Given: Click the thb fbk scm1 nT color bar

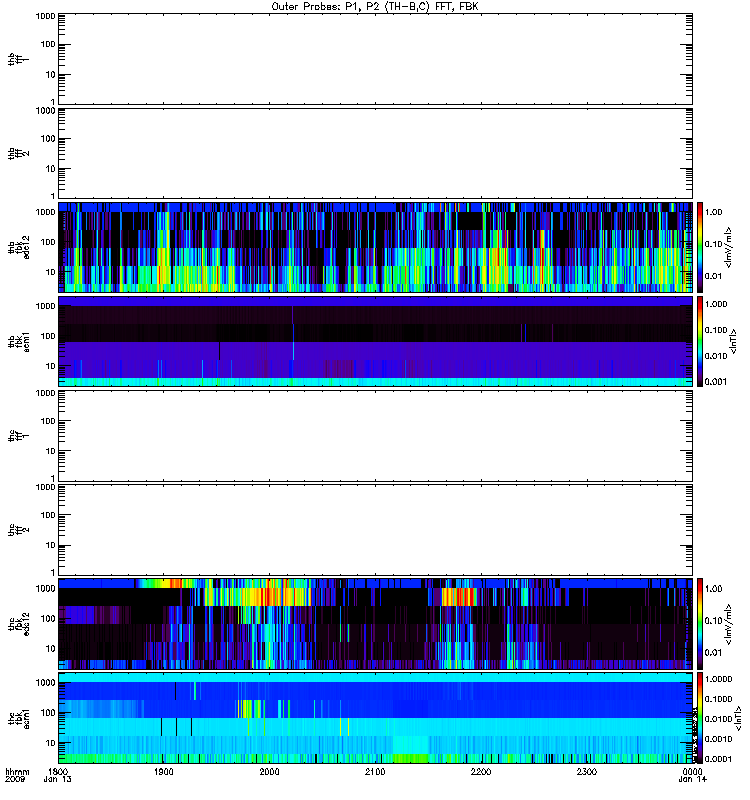Looking at the screenshot, I should point(700,341).
